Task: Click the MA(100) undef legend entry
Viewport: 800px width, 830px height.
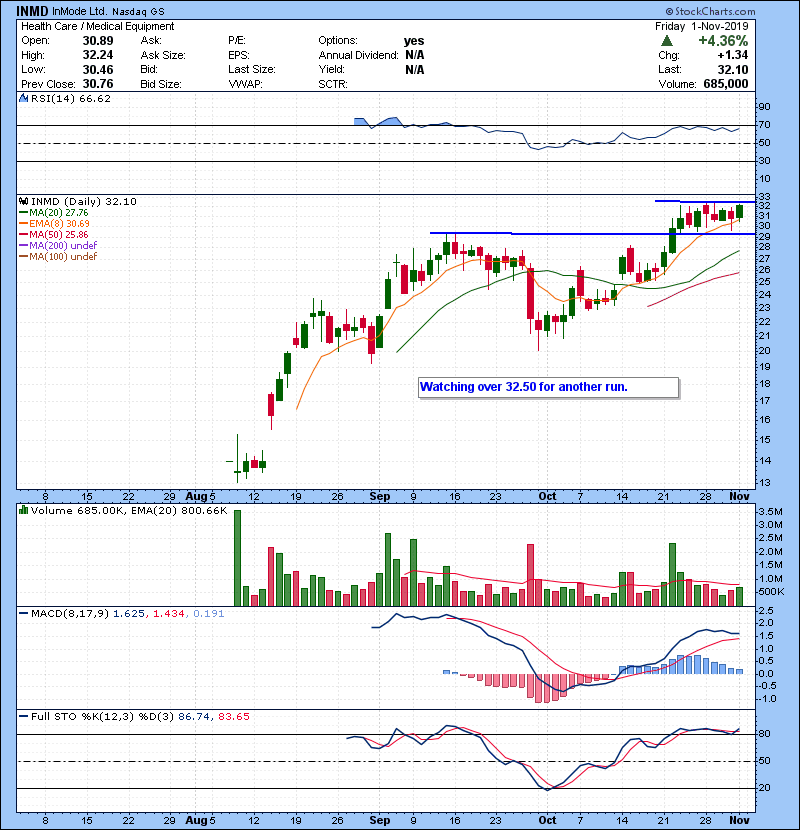Action: (x=58, y=256)
